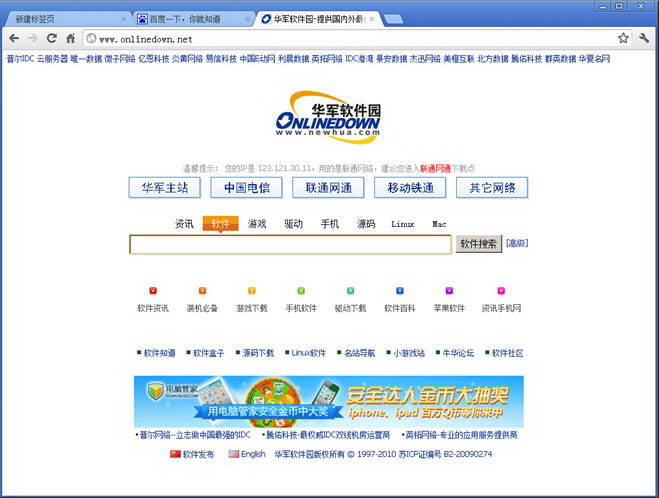Screen dimensions: 659x498
Task: Click the 其它网络 button
Action: [x=492, y=187]
